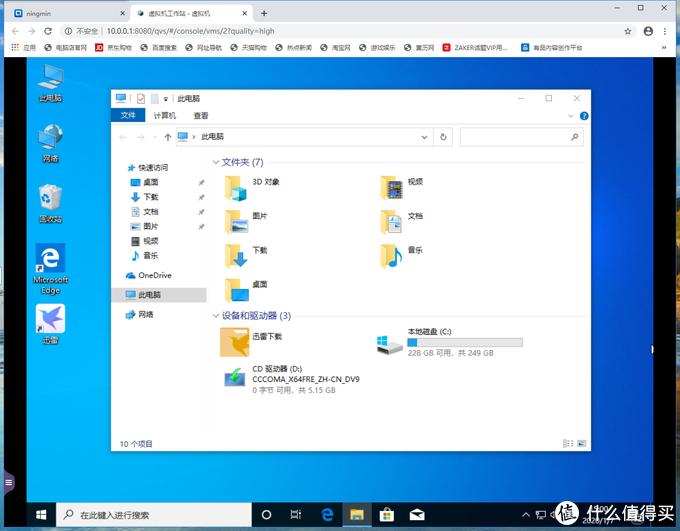Reload the Chrome page
Viewport: 680px width, 531px height.
point(48,31)
